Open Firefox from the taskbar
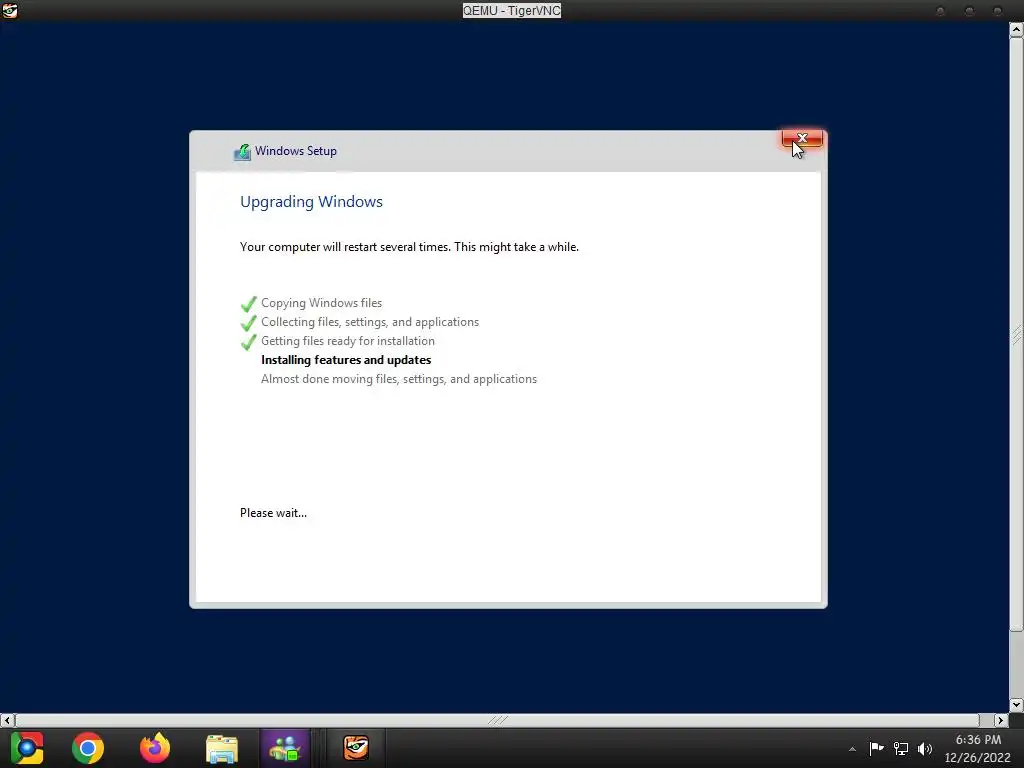1024x768 pixels. tap(155, 748)
